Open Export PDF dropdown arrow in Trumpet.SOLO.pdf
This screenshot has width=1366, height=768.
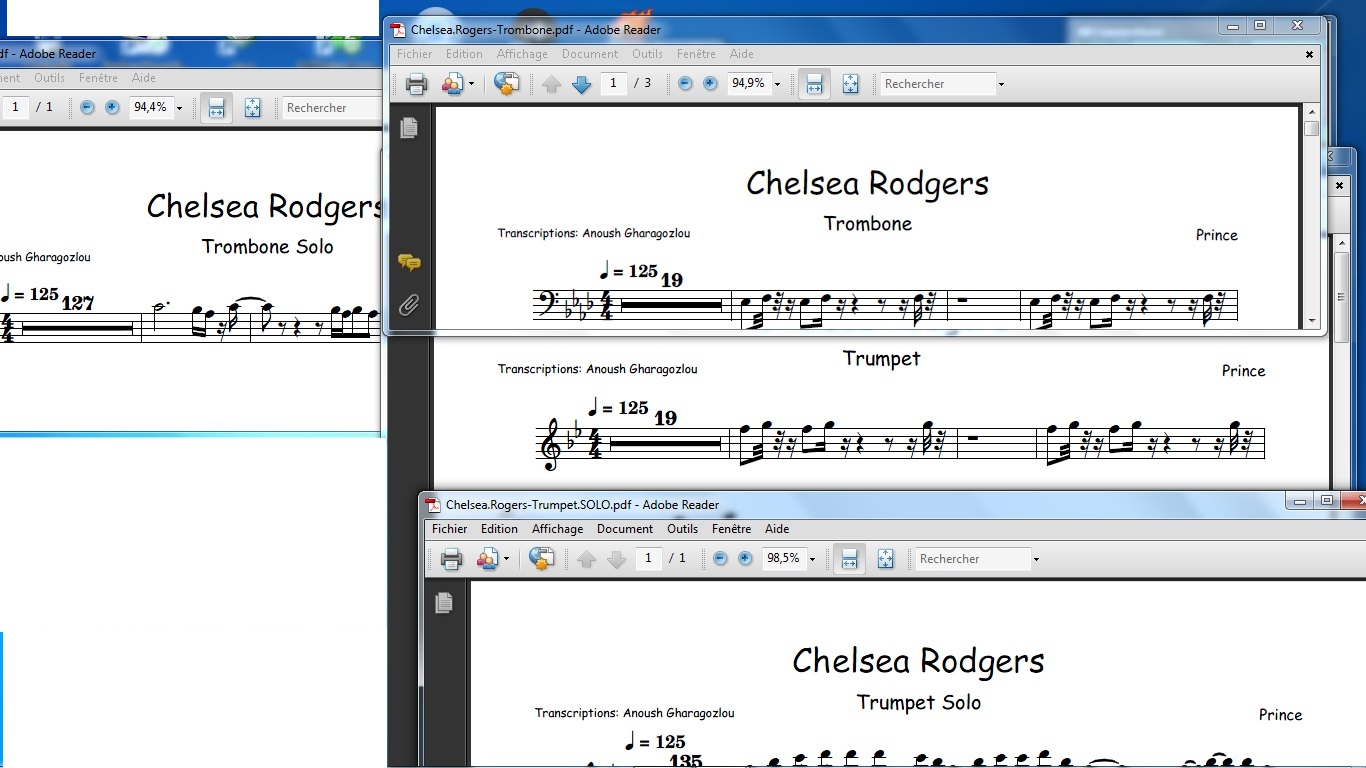coord(506,559)
